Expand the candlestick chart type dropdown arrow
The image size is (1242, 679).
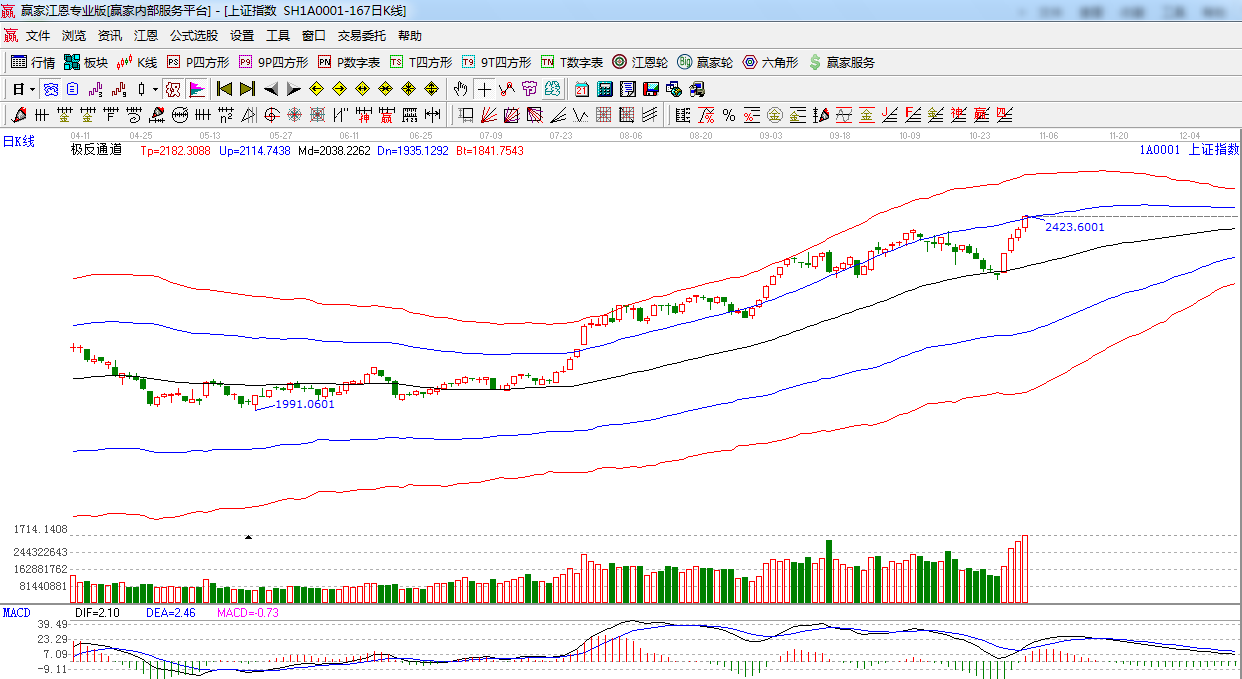pyautogui.click(x=156, y=89)
